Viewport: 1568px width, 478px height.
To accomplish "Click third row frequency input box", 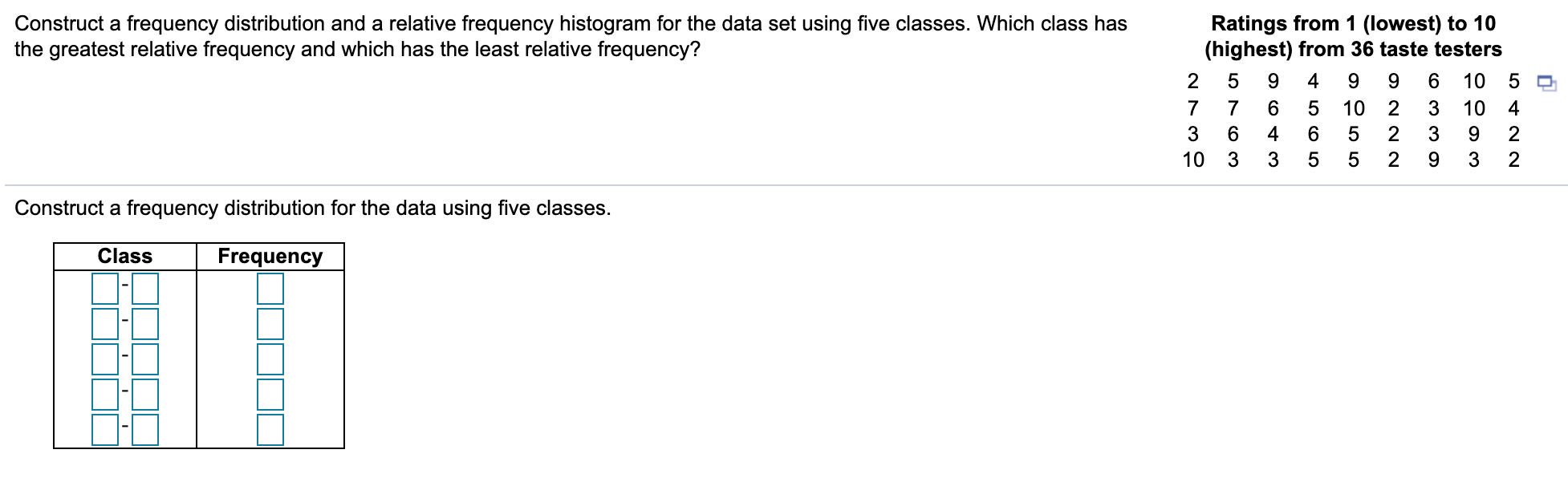I will click(x=270, y=359).
